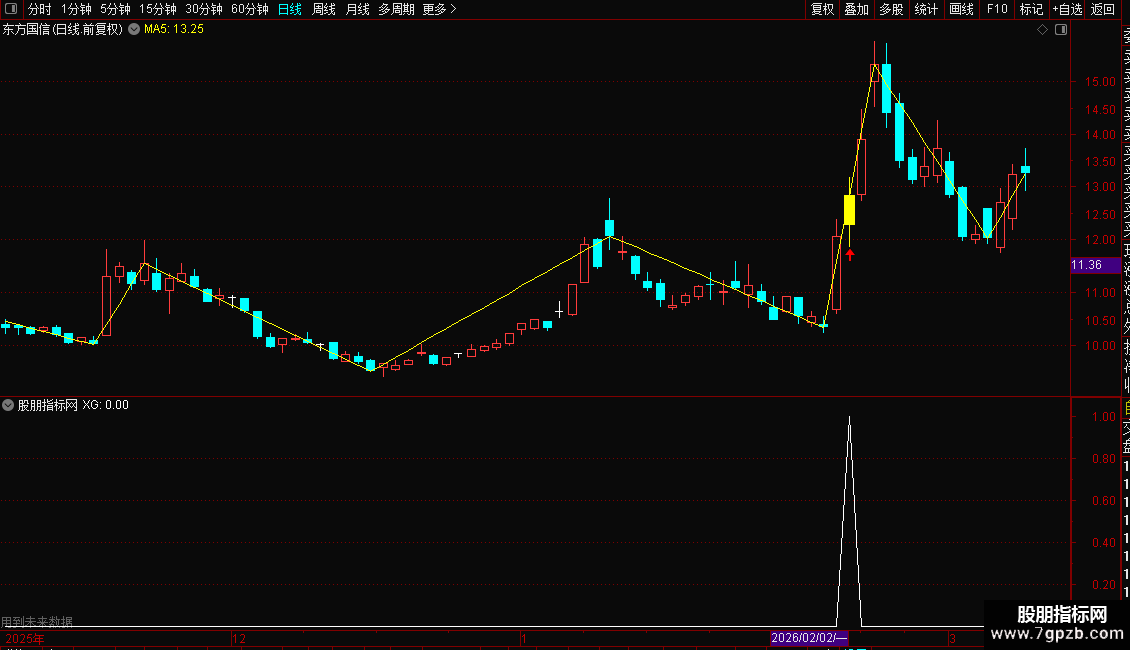Click the month 3 time axis label
The image size is (1130, 650).
coord(952,638)
